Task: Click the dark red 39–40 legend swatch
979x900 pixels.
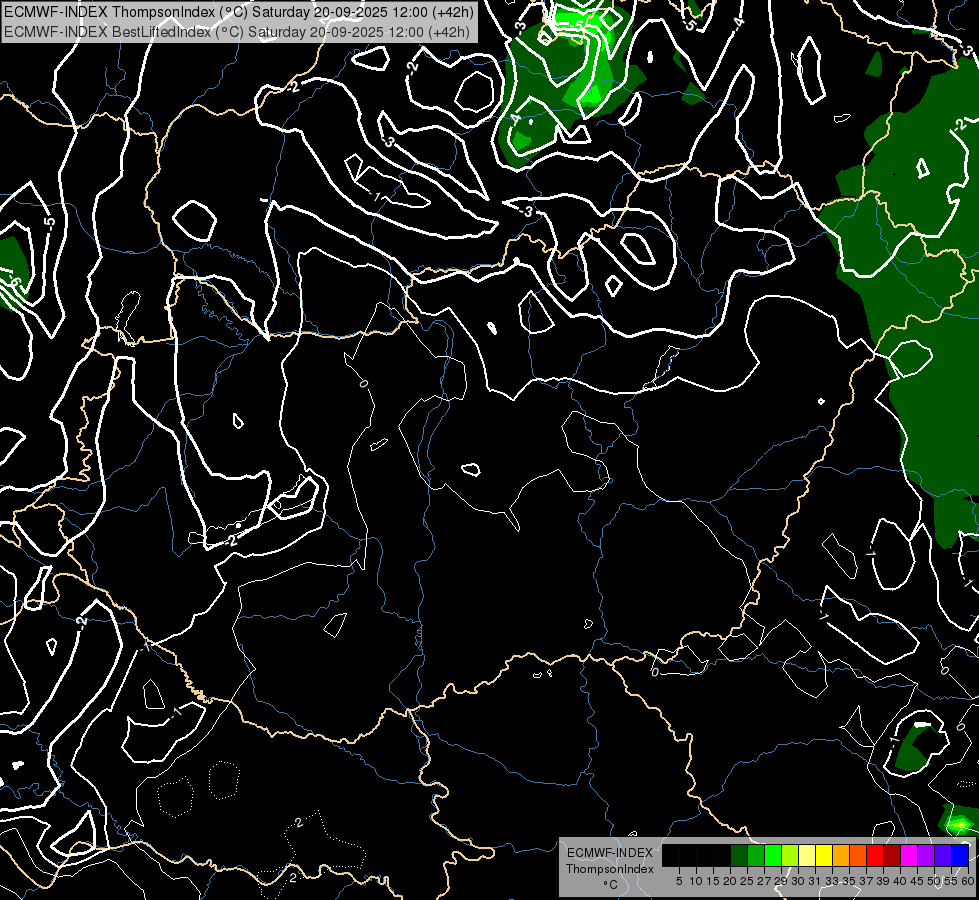Action: [x=891, y=855]
